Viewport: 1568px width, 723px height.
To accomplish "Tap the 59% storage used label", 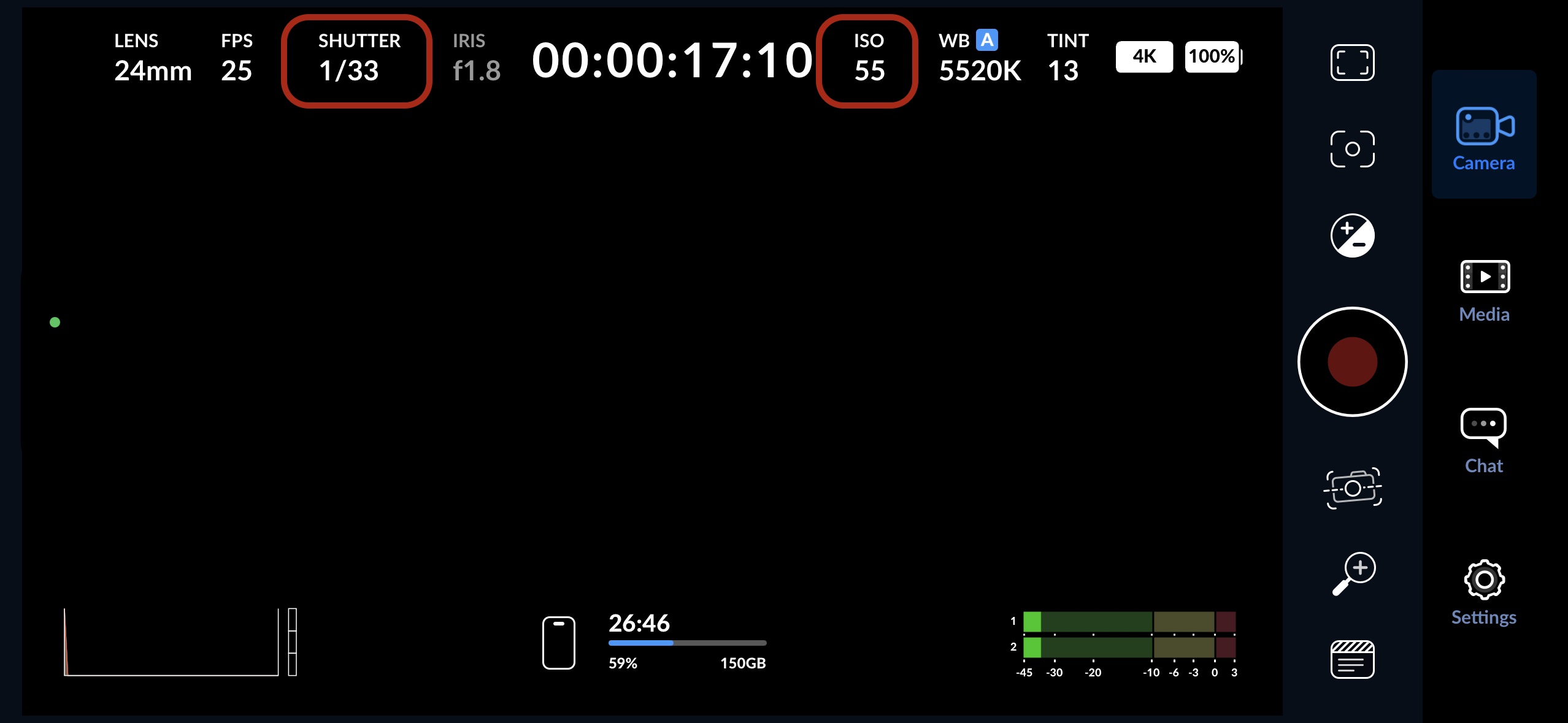I will 623,664.
